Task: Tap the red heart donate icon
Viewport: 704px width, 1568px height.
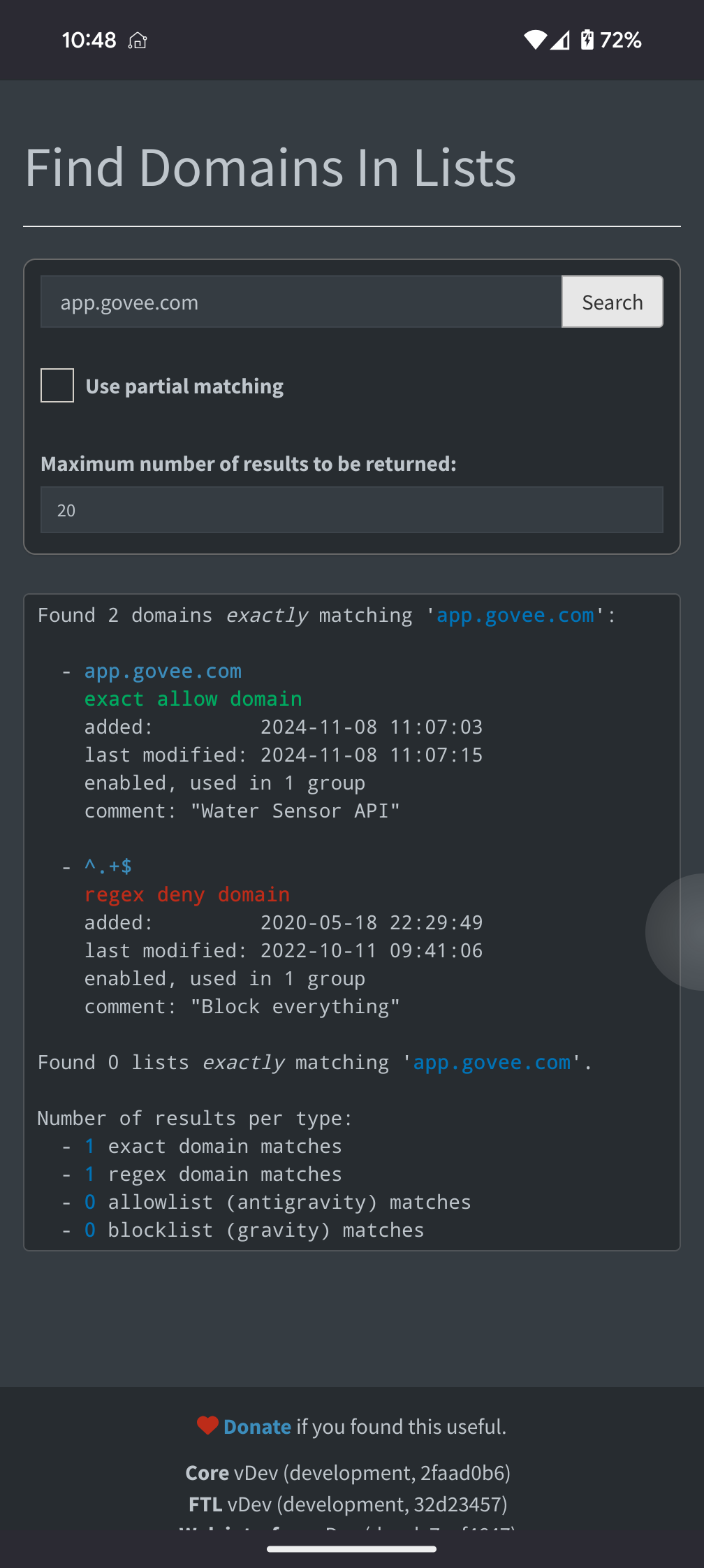Action: pos(207,1425)
